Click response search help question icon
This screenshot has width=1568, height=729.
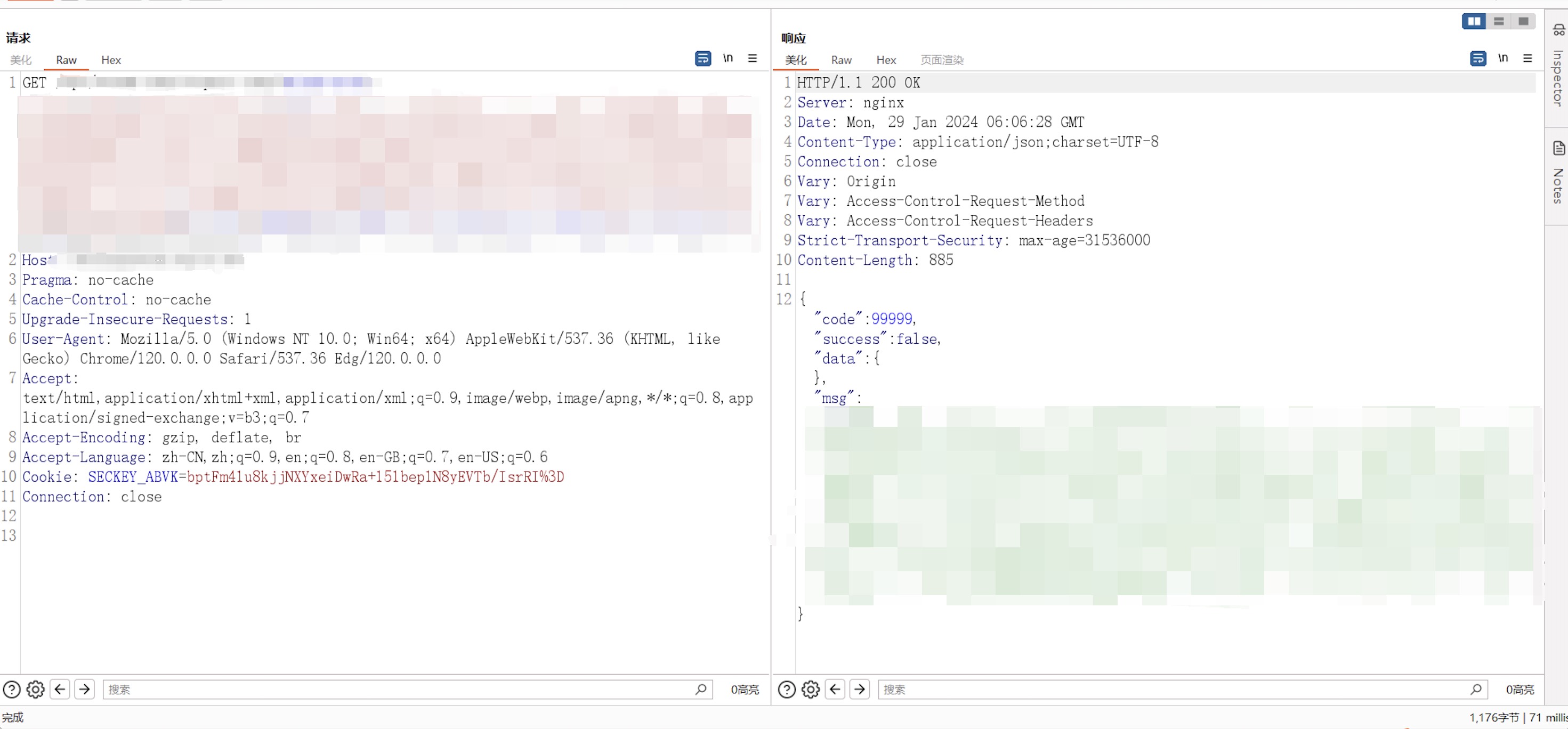pos(787,690)
